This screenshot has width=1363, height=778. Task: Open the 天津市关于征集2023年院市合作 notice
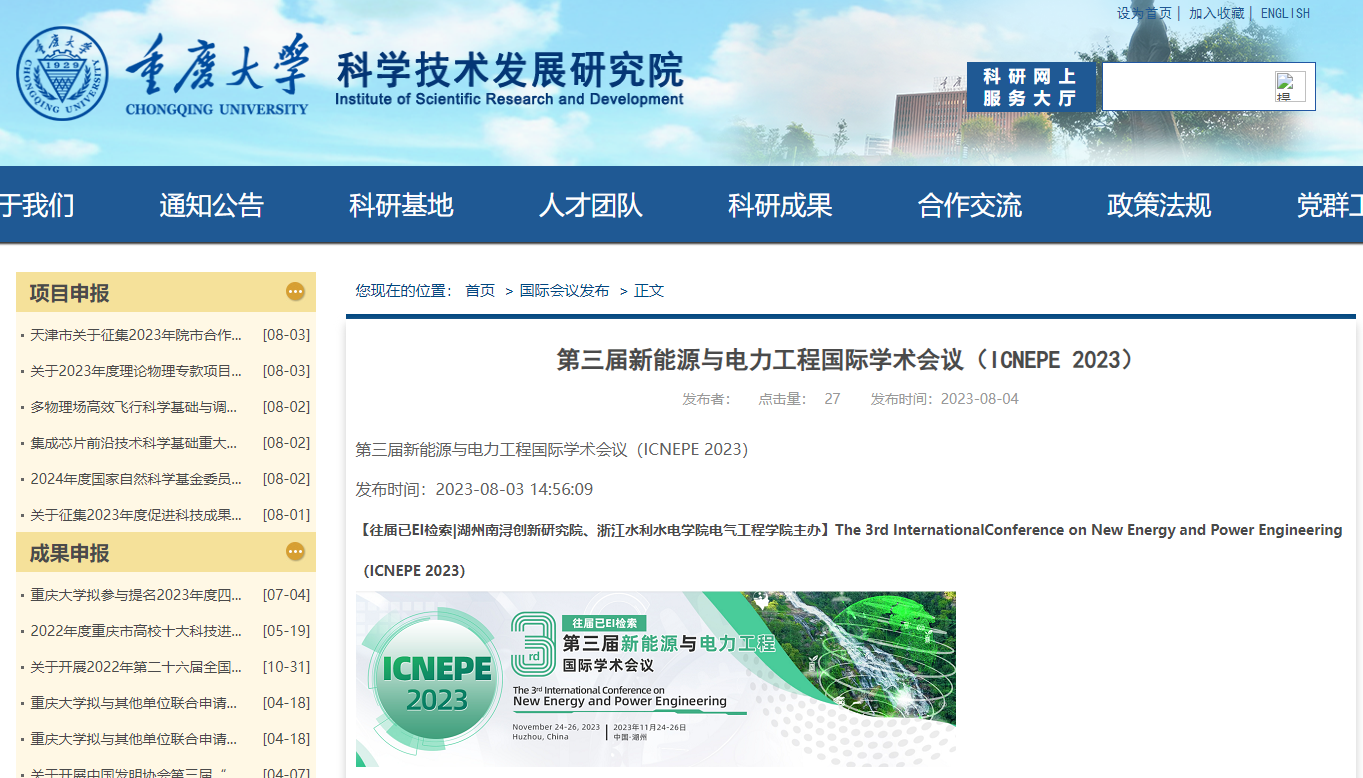click(x=136, y=335)
